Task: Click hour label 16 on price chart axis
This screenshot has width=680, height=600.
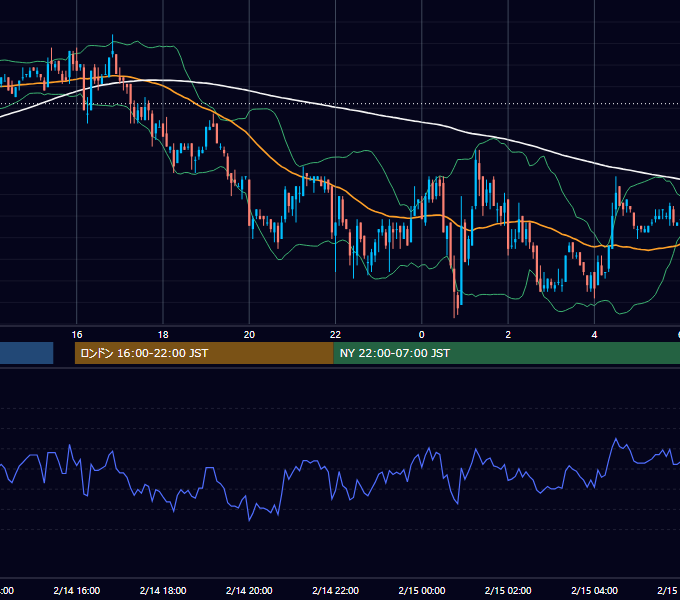Action: coord(77,335)
